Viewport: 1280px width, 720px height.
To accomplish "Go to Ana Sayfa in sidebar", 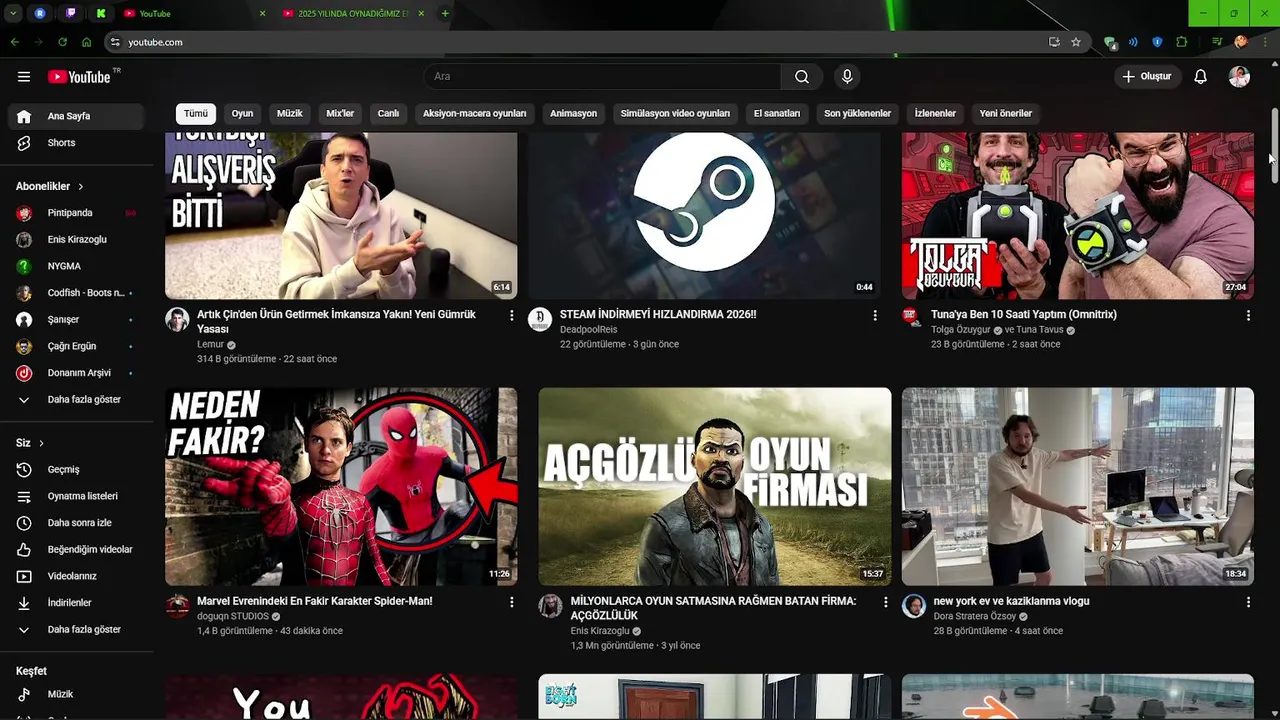I will point(76,116).
